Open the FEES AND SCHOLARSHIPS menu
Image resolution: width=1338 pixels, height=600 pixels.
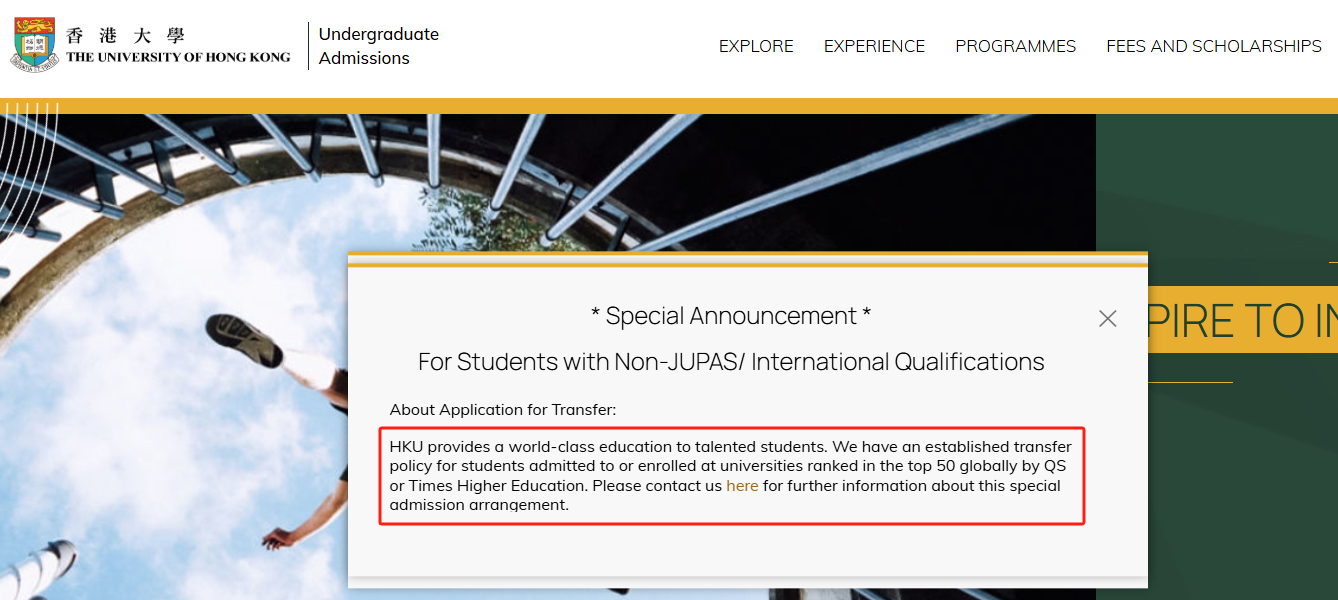1214,46
